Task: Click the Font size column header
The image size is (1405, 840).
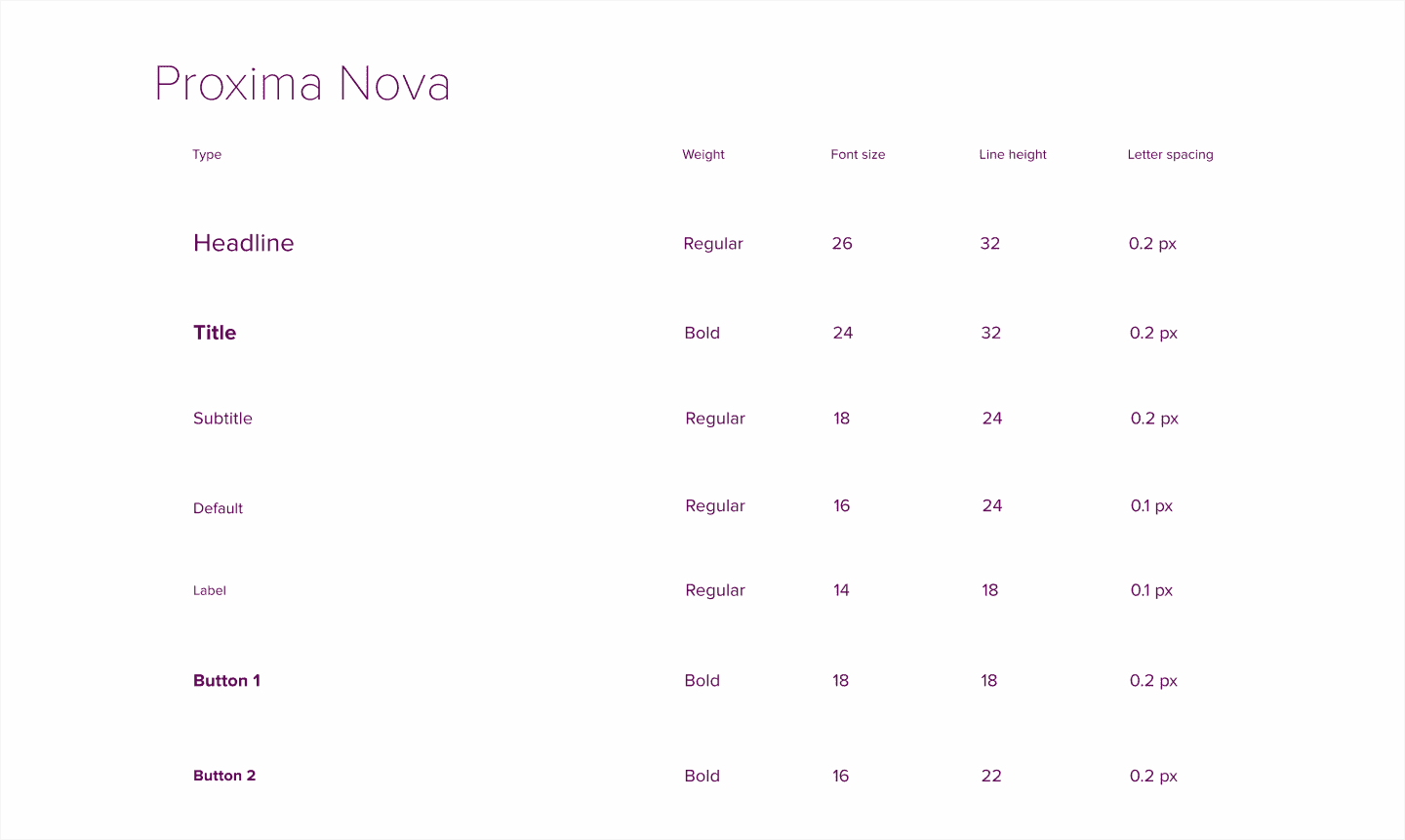Action: [x=858, y=154]
